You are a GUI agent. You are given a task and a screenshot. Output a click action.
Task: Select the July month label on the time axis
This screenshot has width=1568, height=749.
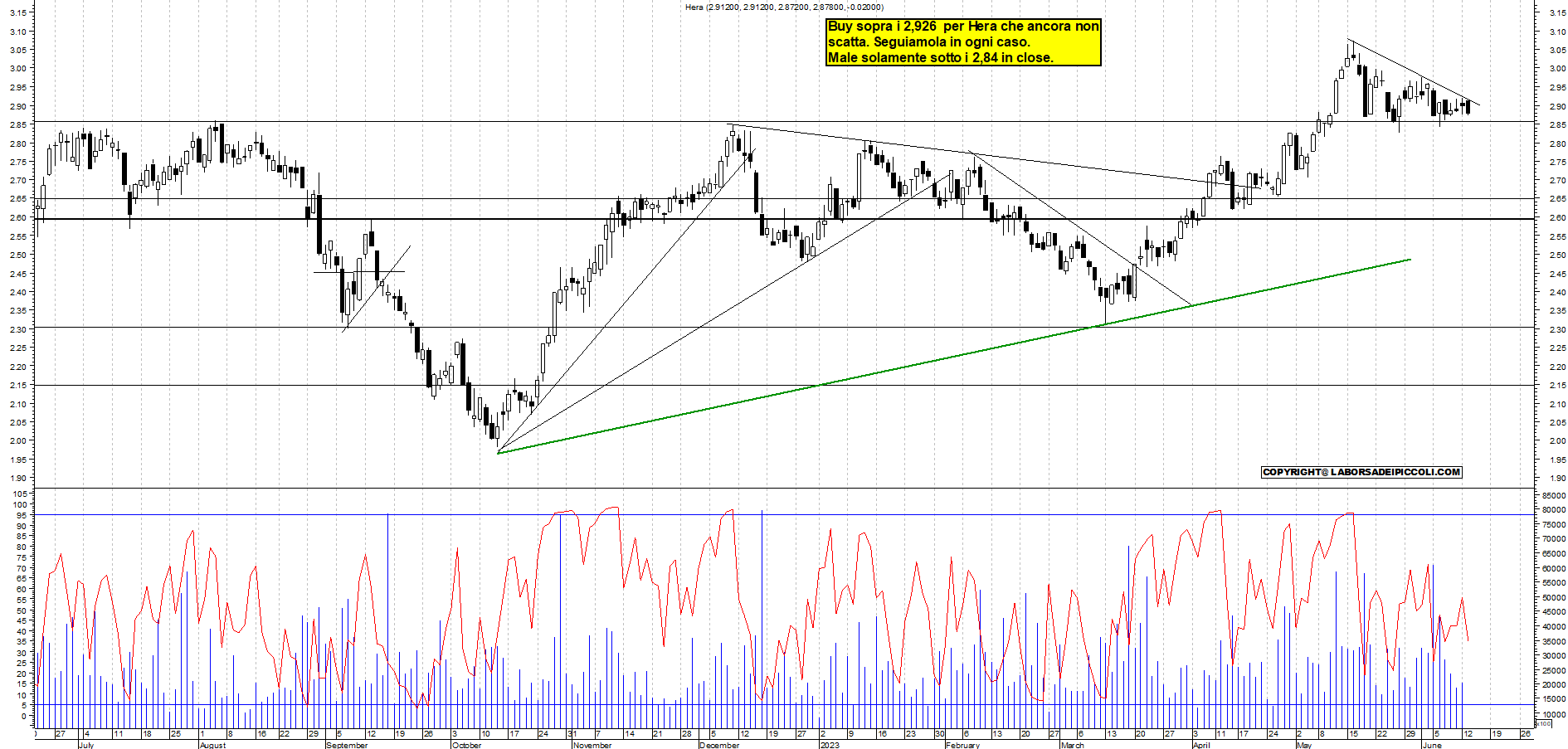tap(86, 745)
